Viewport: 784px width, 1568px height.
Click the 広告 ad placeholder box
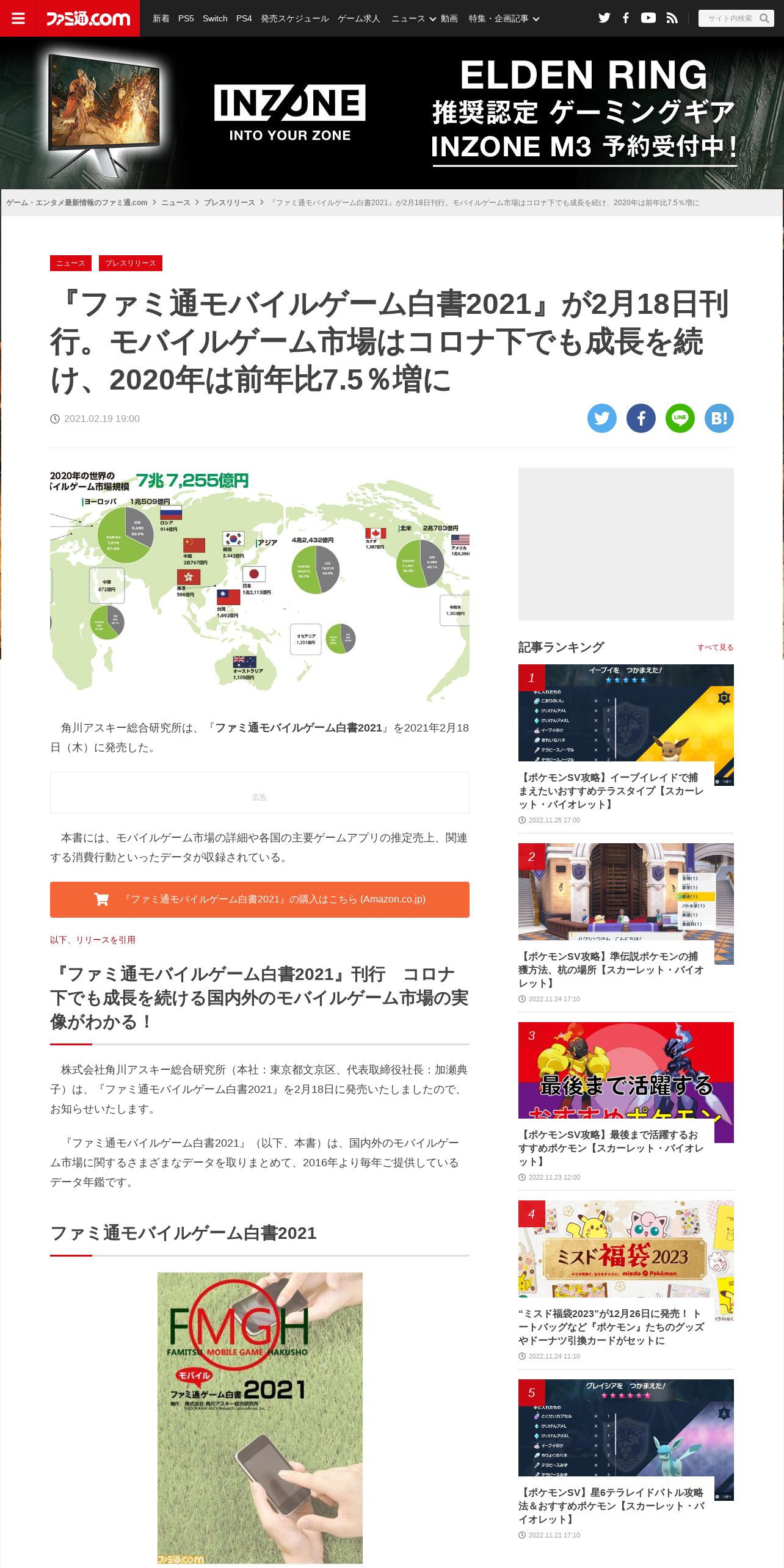pos(260,793)
